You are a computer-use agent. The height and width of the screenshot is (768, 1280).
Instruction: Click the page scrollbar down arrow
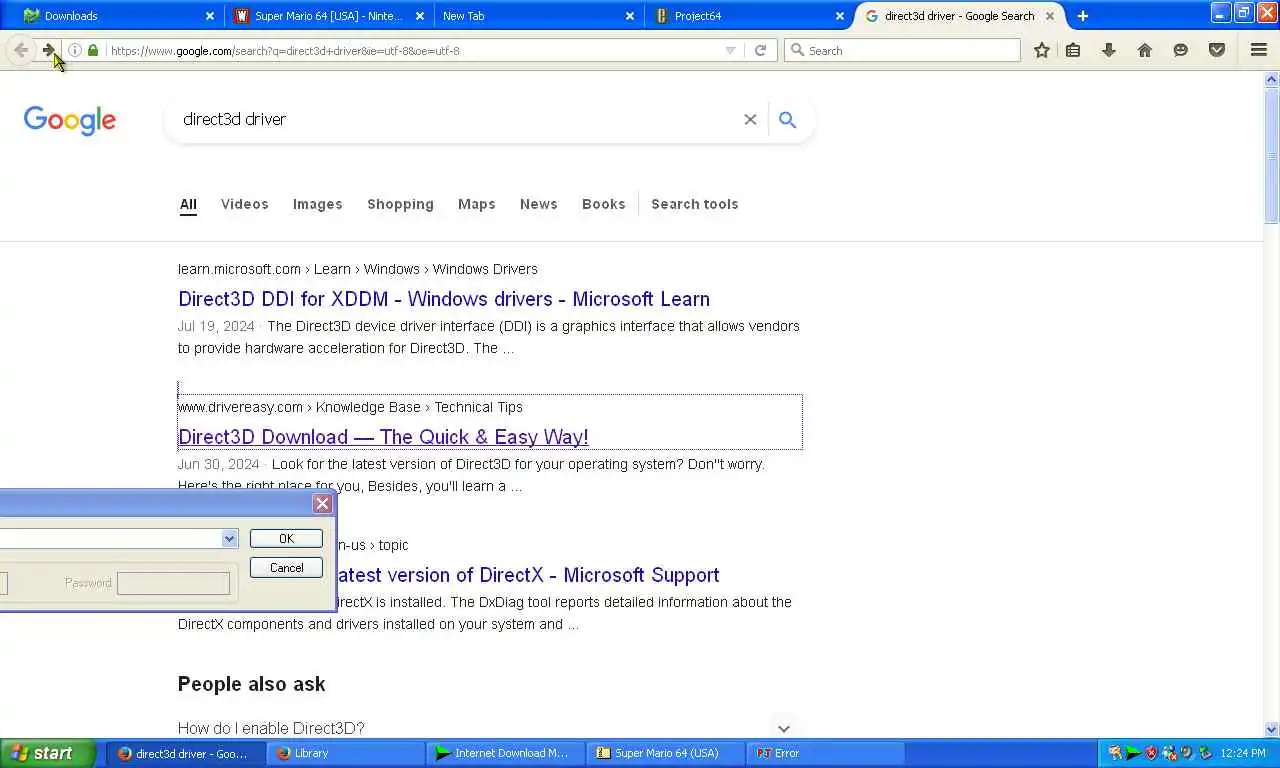click(1272, 730)
